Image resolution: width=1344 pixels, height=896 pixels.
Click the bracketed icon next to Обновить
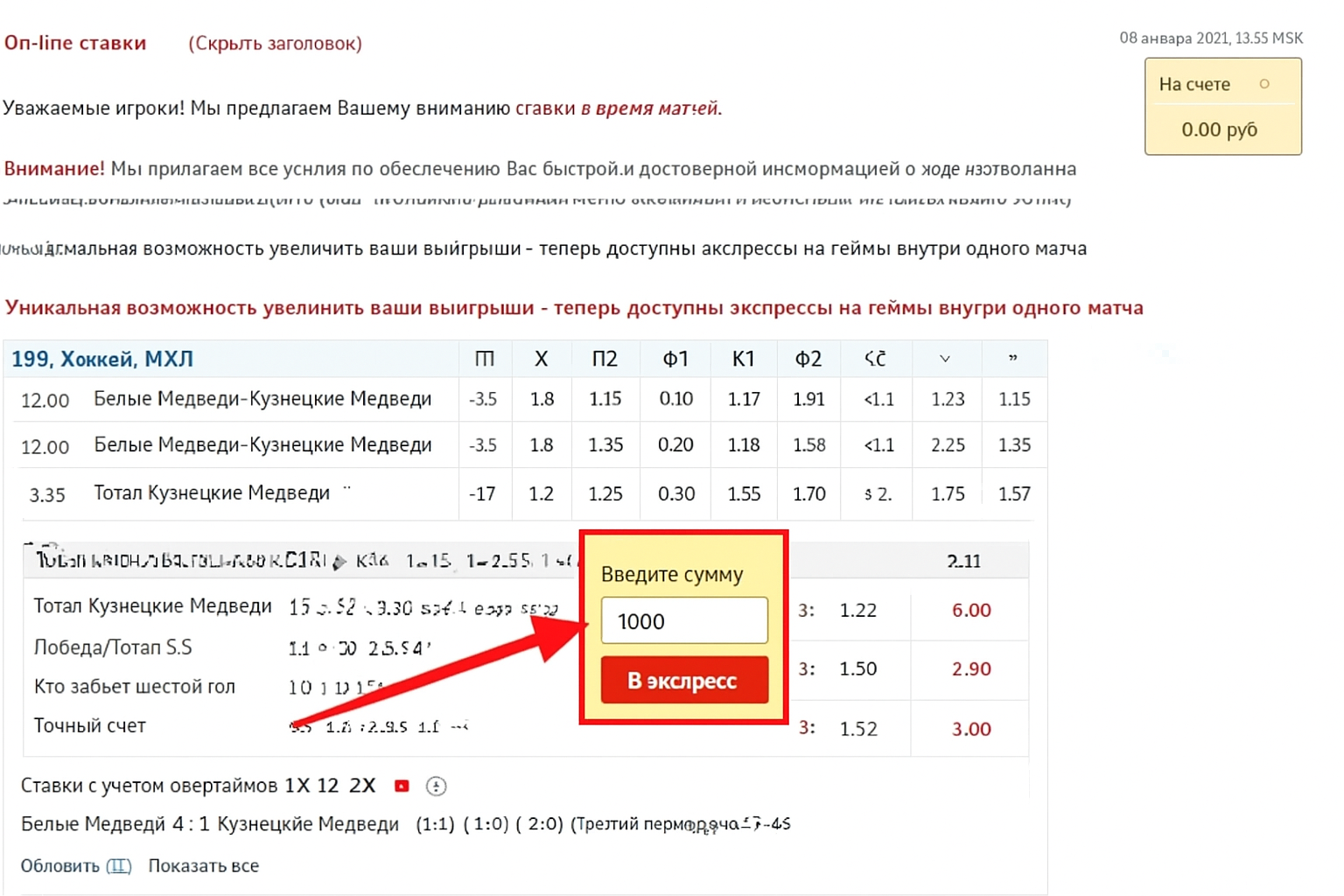click(x=118, y=865)
